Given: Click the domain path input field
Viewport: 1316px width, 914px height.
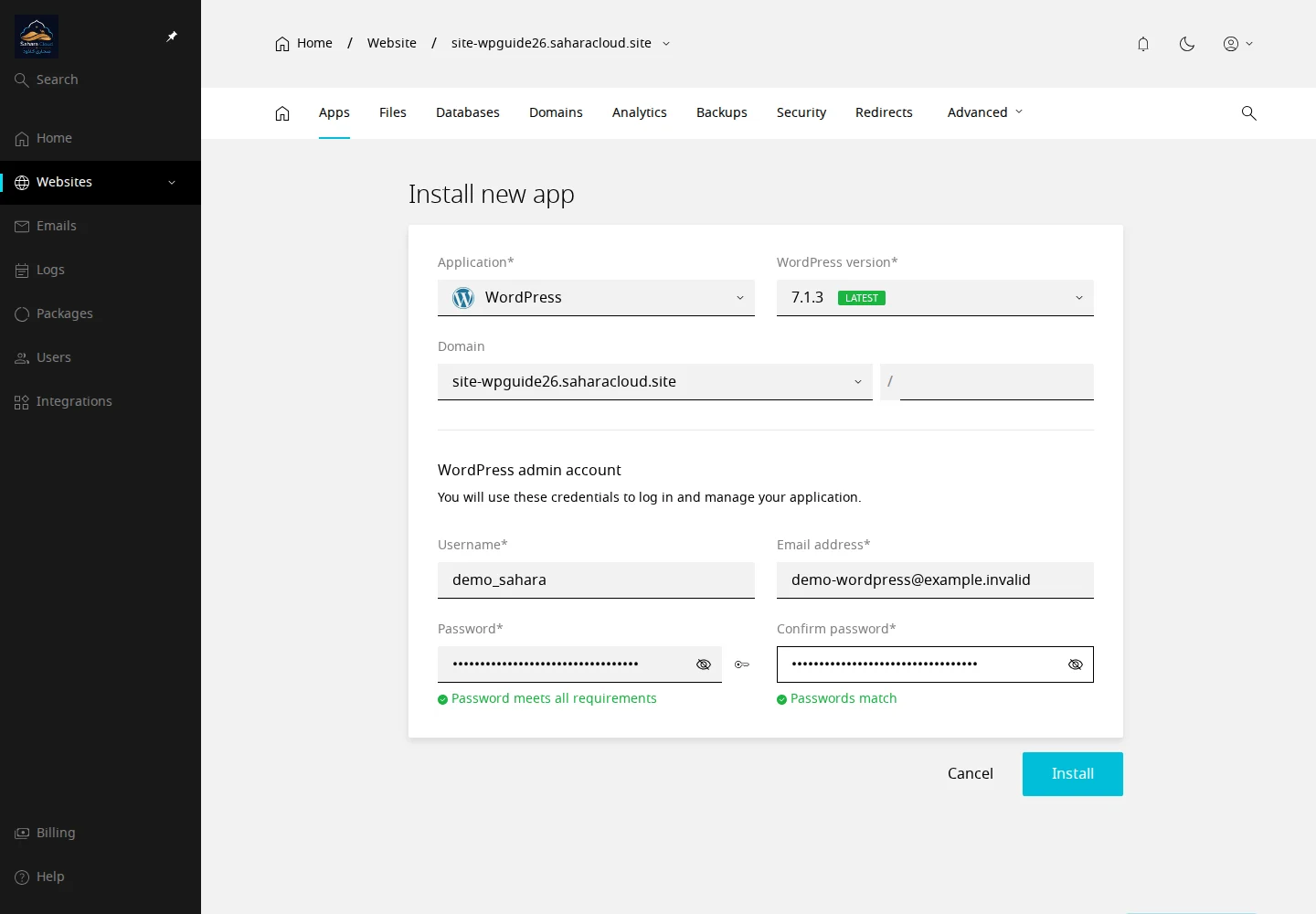Looking at the screenshot, I should pyautogui.click(x=996, y=382).
